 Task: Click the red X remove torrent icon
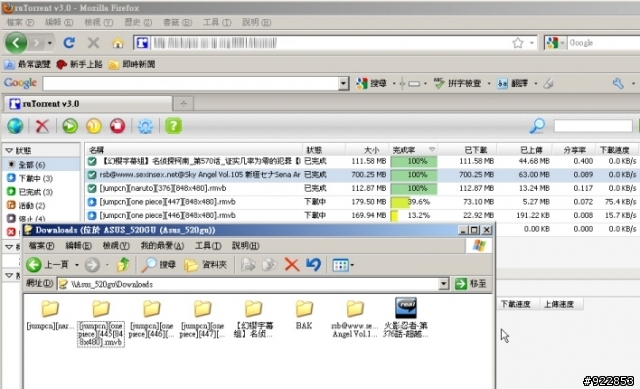pos(42,126)
